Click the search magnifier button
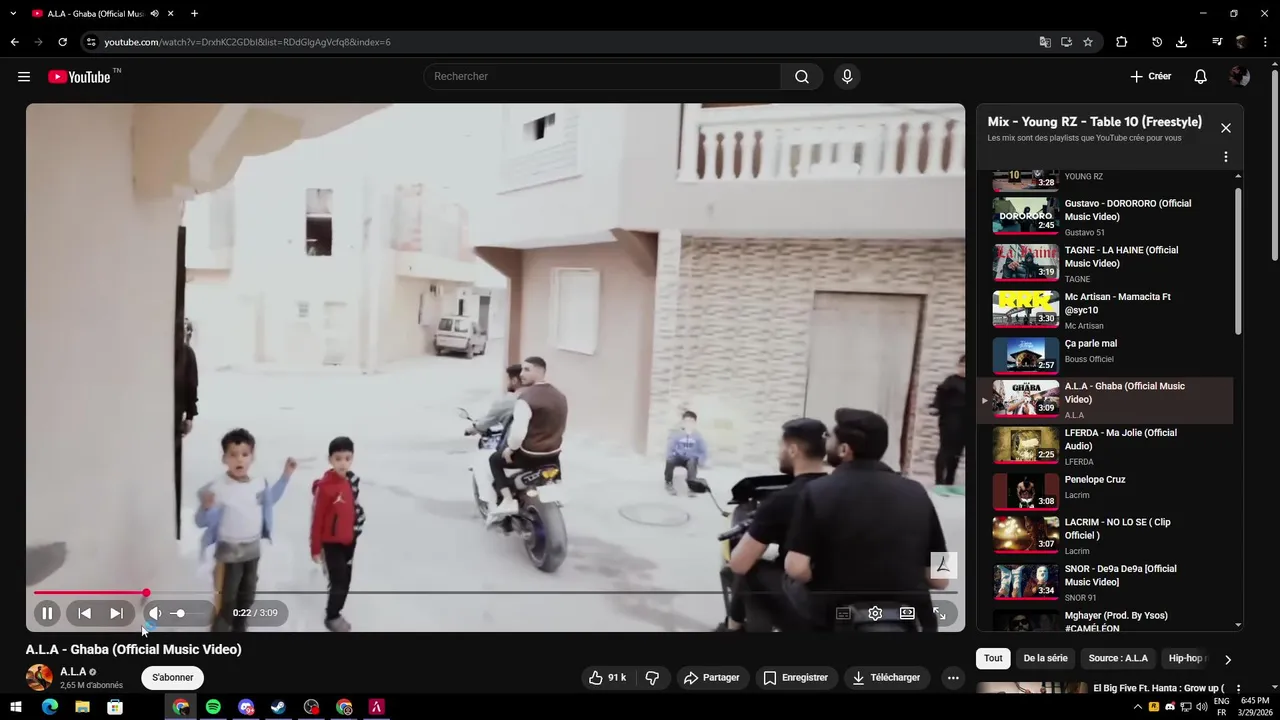Image resolution: width=1280 pixels, height=720 pixels. (802, 77)
